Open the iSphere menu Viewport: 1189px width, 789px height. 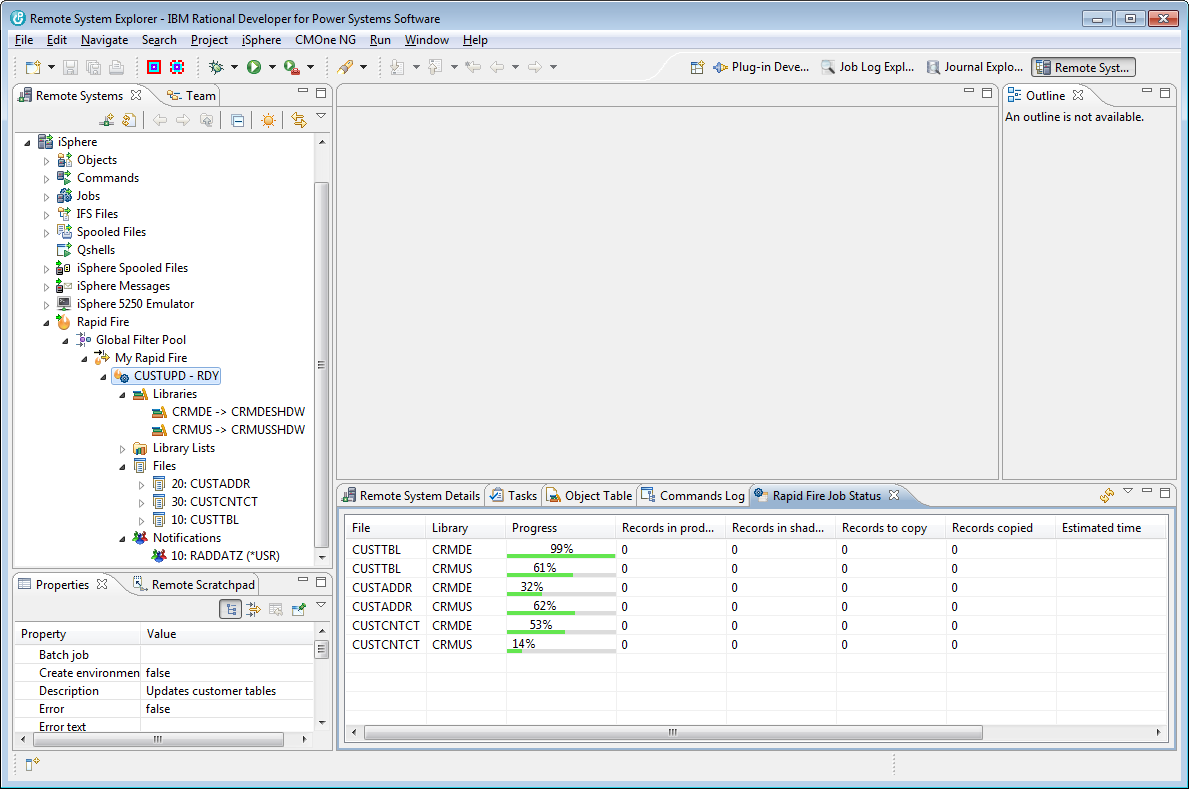(x=261, y=40)
